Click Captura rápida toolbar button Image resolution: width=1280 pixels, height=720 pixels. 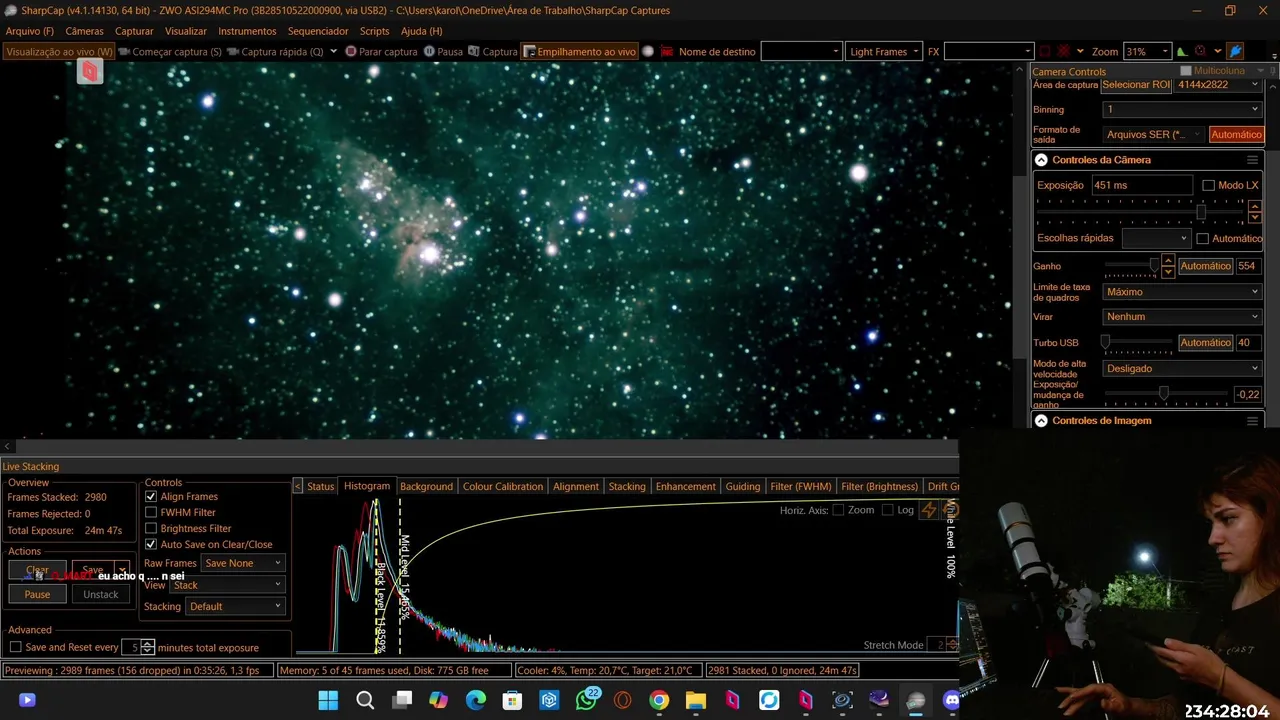point(276,51)
